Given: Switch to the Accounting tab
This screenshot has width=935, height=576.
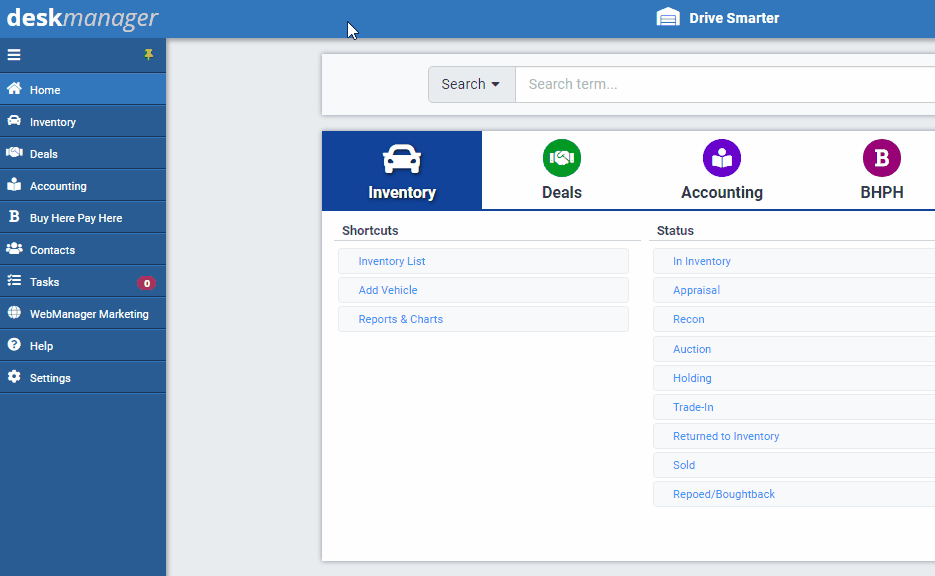Looking at the screenshot, I should pos(722,170).
